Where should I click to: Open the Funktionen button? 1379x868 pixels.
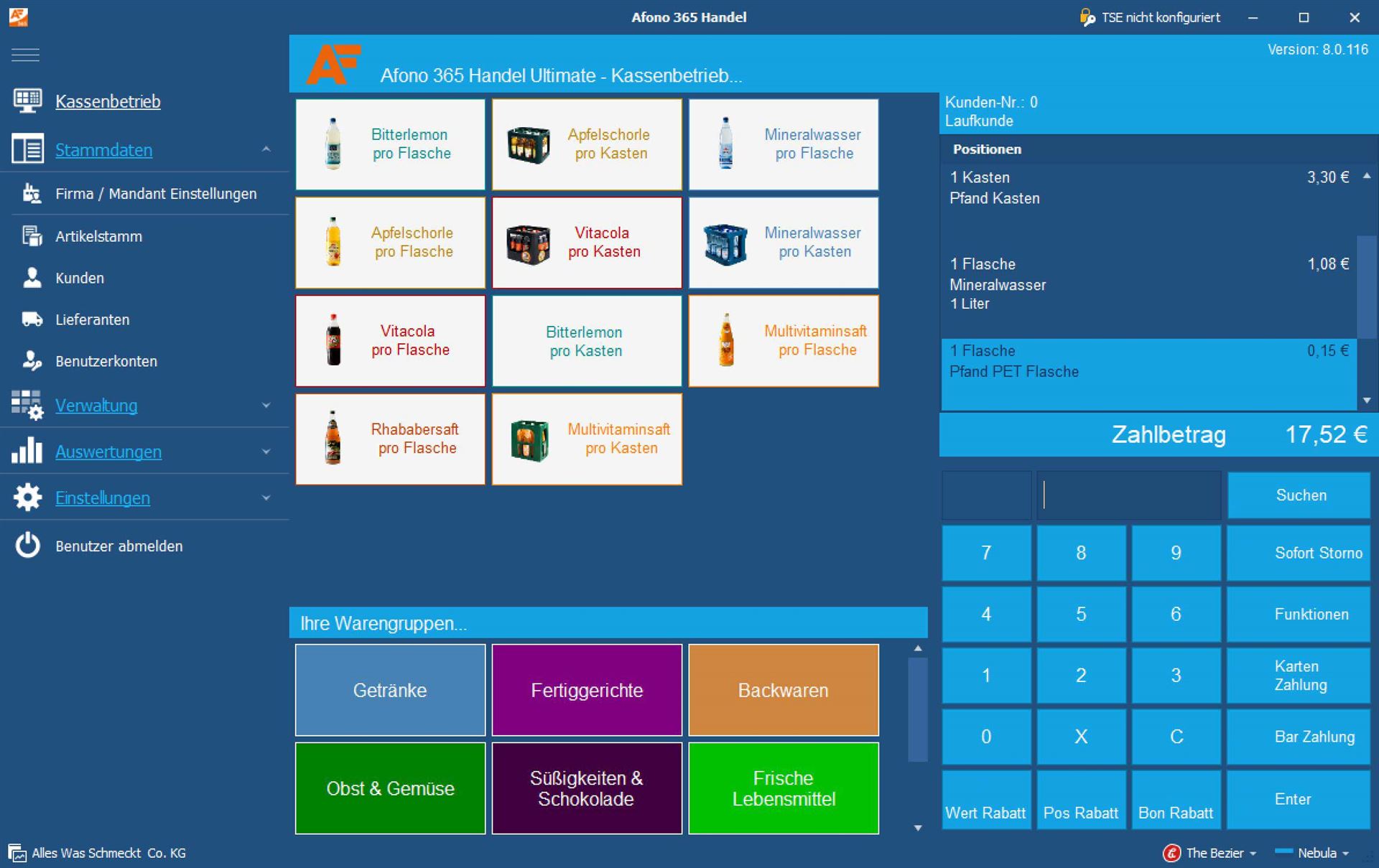click(x=1299, y=614)
